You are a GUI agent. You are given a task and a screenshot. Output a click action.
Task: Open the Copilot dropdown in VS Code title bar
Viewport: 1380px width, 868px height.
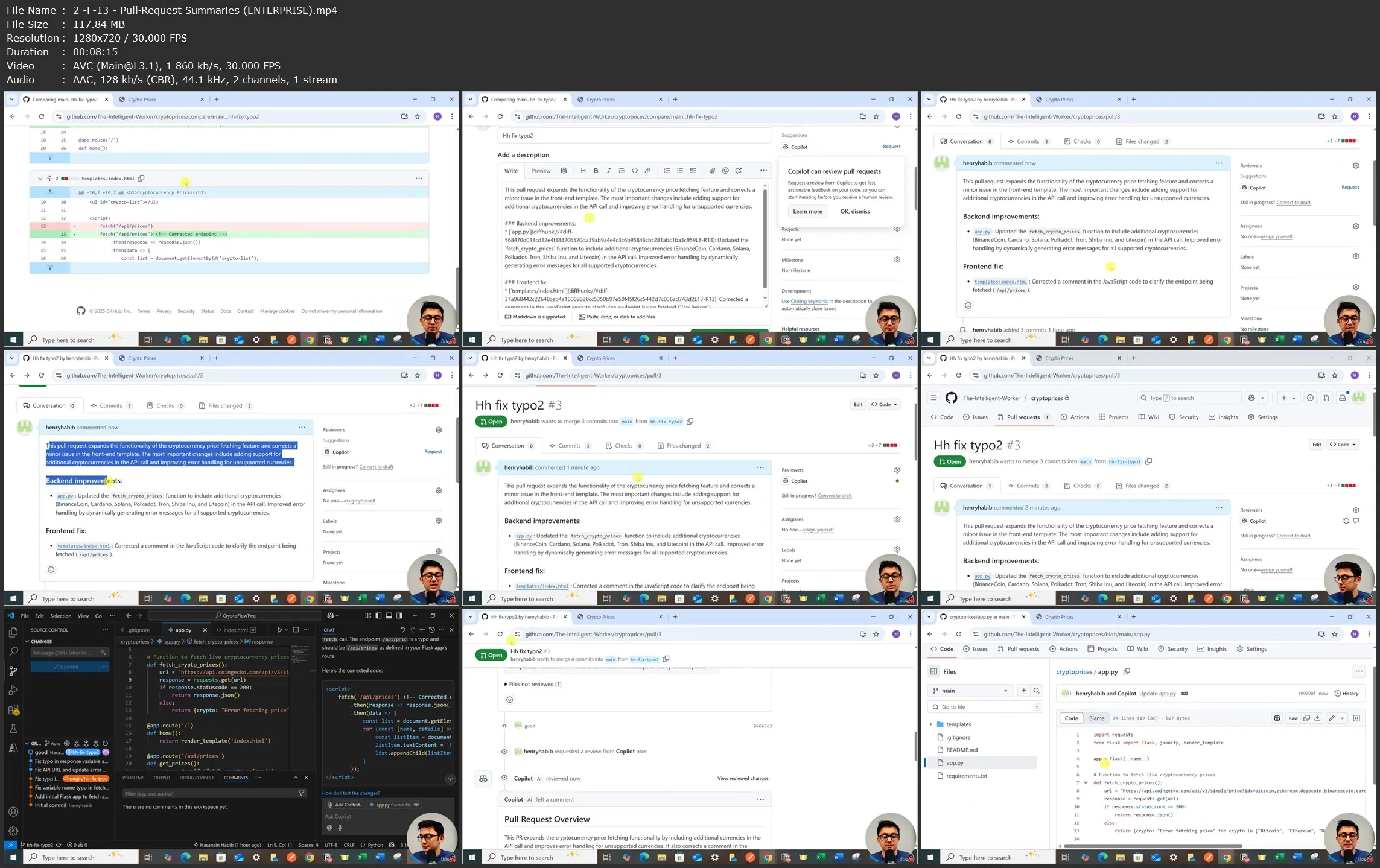pyautogui.click(x=338, y=616)
